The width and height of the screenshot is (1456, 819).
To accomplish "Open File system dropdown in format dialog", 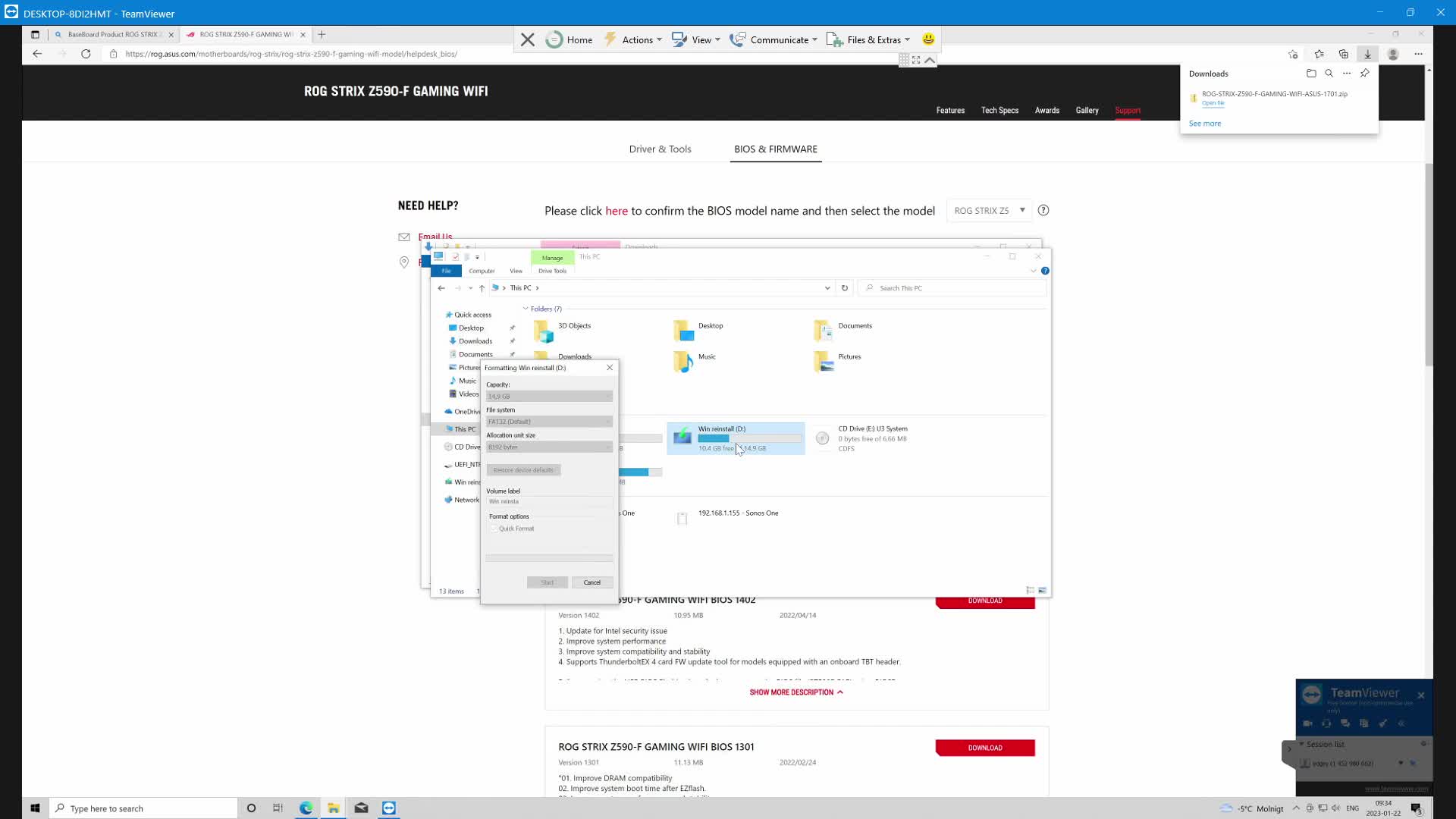I will pyautogui.click(x=549, y=422).
